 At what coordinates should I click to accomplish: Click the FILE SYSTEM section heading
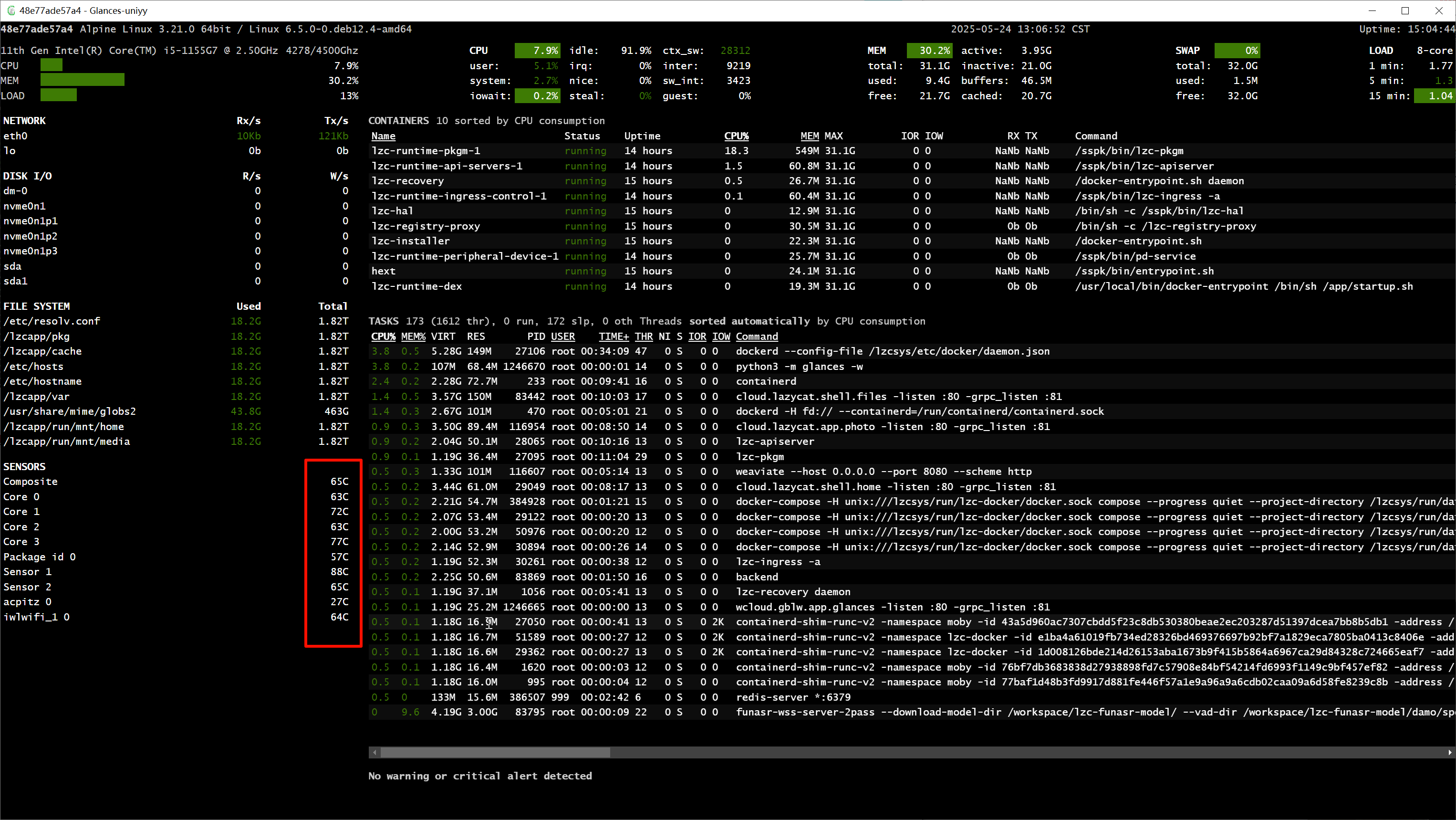pos(37,306)
